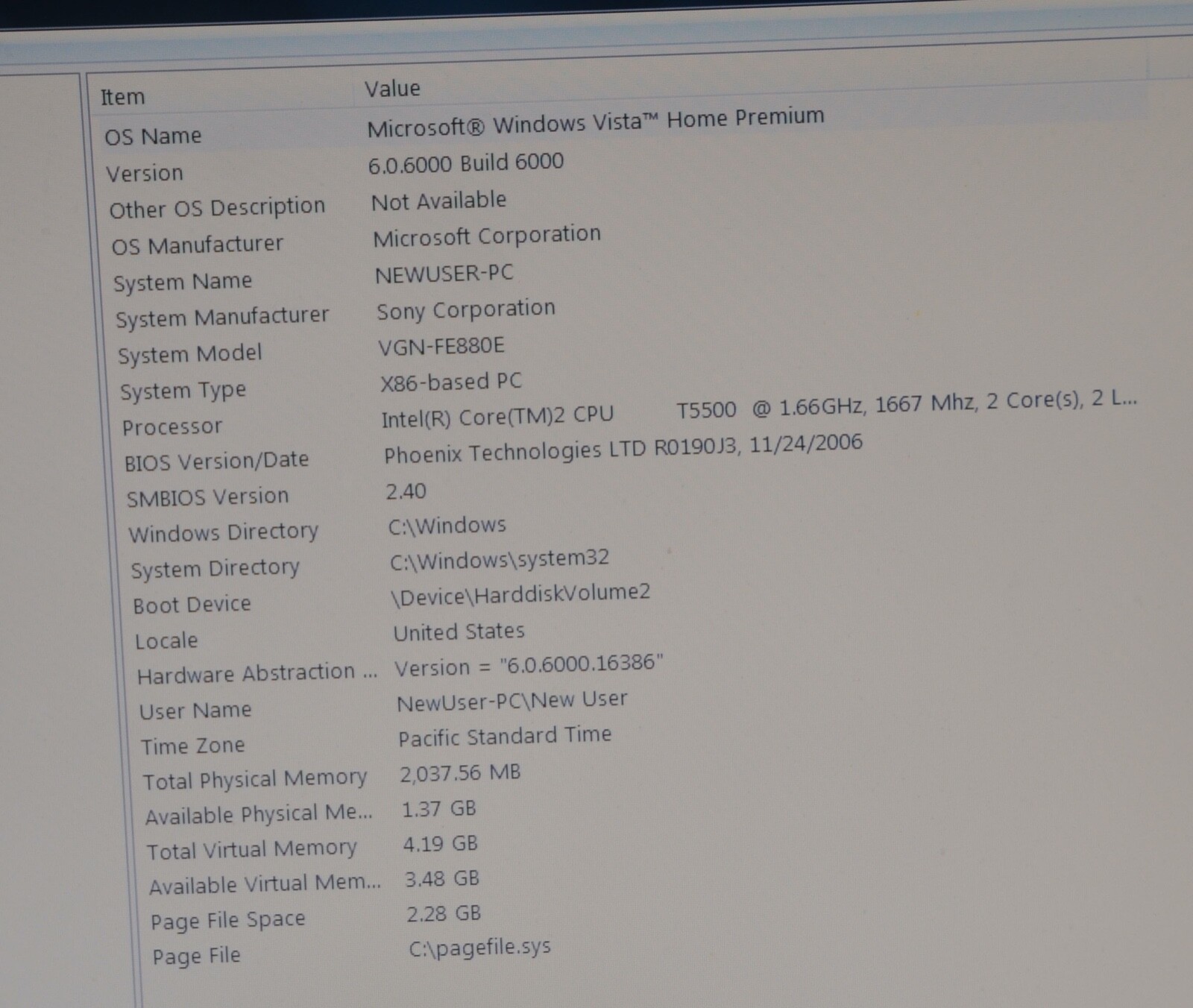Image resolution: width=1193 pixels, height=1008 pixels.
Task: Select the User Name row label
Action: pyautogui.click(x=195, y=711)
